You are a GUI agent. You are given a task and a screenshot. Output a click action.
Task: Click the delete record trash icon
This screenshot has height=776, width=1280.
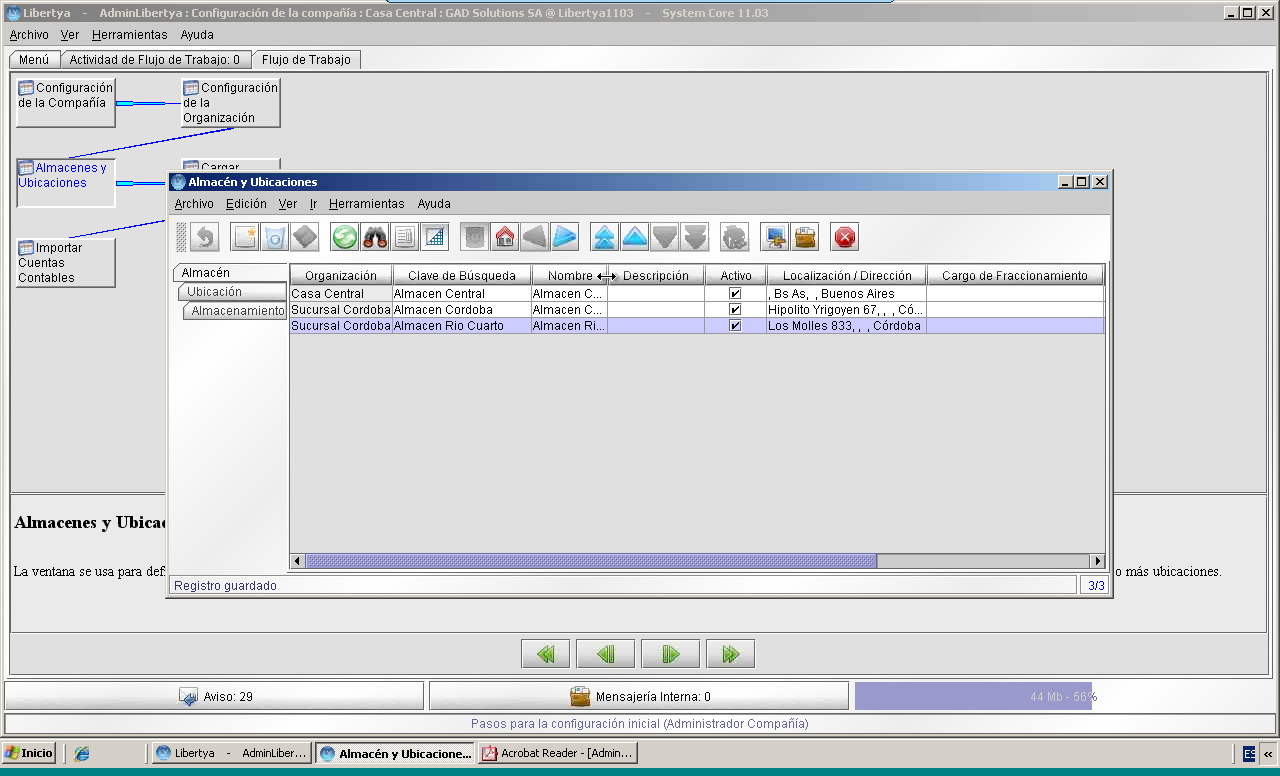[x=275, y=237]
